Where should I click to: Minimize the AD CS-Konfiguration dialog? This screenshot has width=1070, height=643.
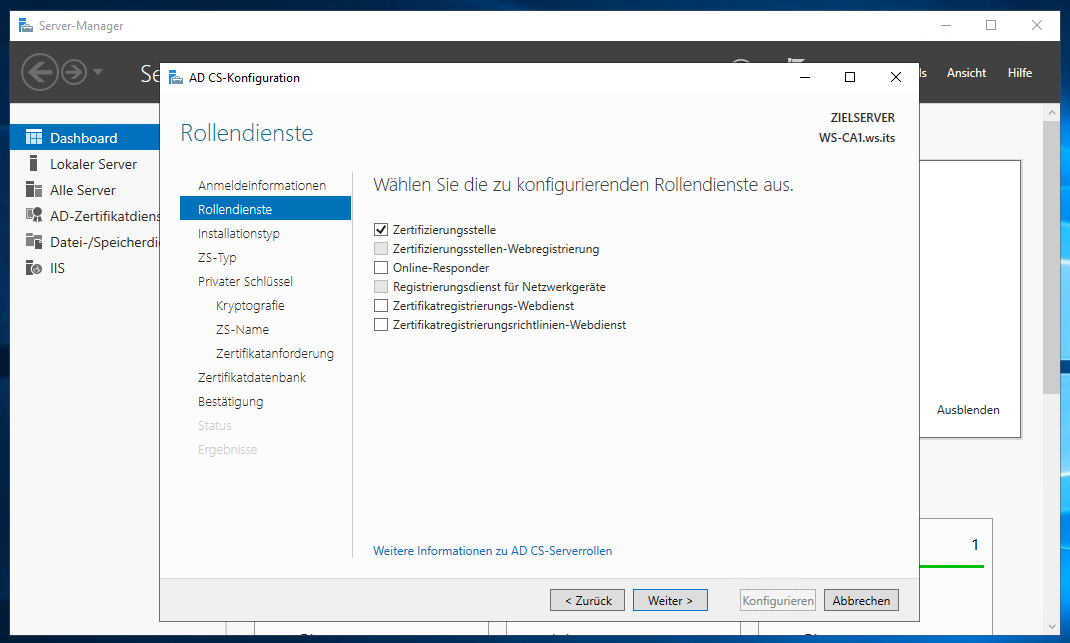805,77
